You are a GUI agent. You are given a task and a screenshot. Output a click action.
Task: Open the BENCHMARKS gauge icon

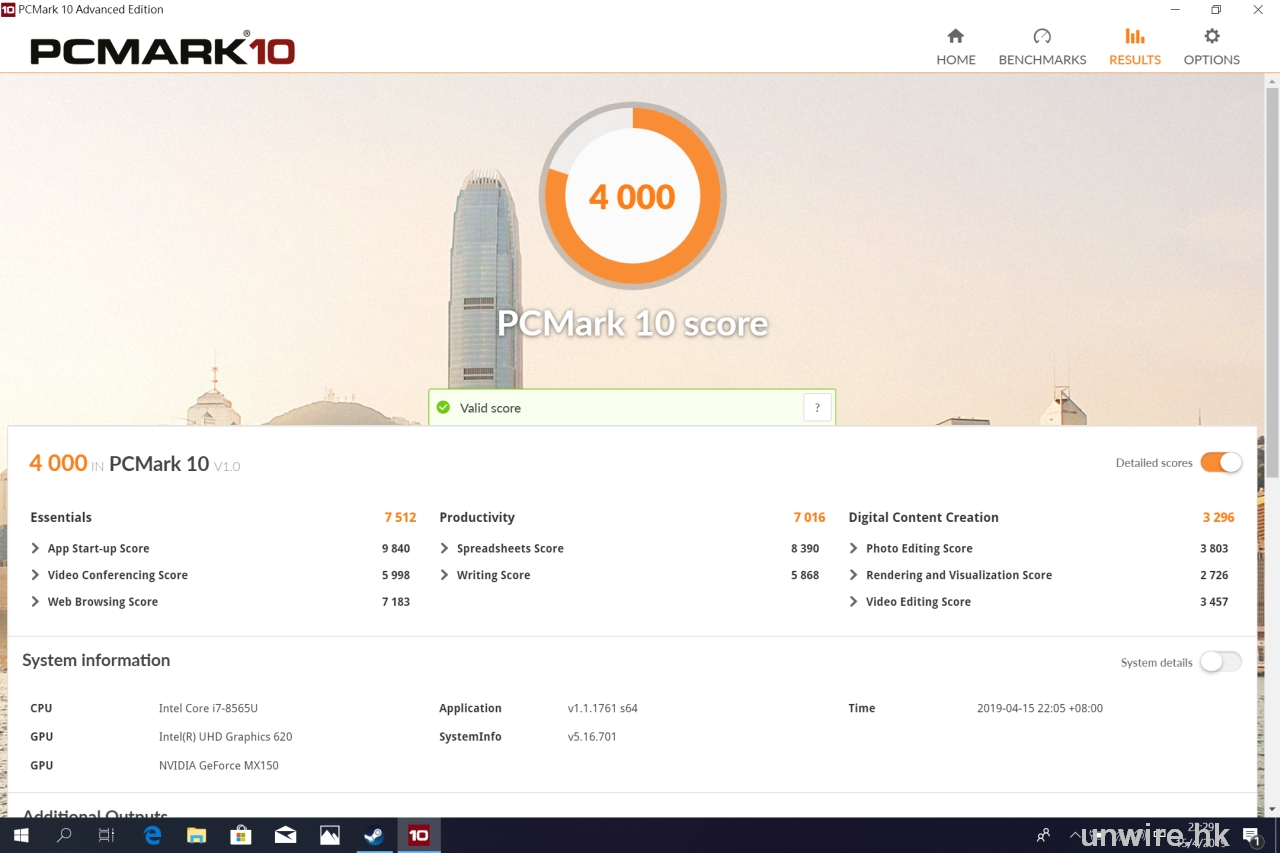pyautogui.click(x=1042, y=37)
